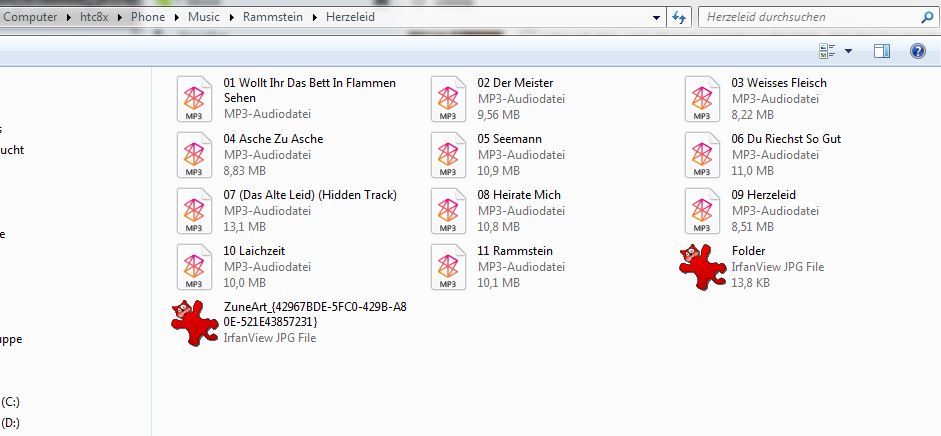This screenshot has width=941, height=436.
Task: Click the file name '11 Rammstein'
Action: [x=515, y=251]
